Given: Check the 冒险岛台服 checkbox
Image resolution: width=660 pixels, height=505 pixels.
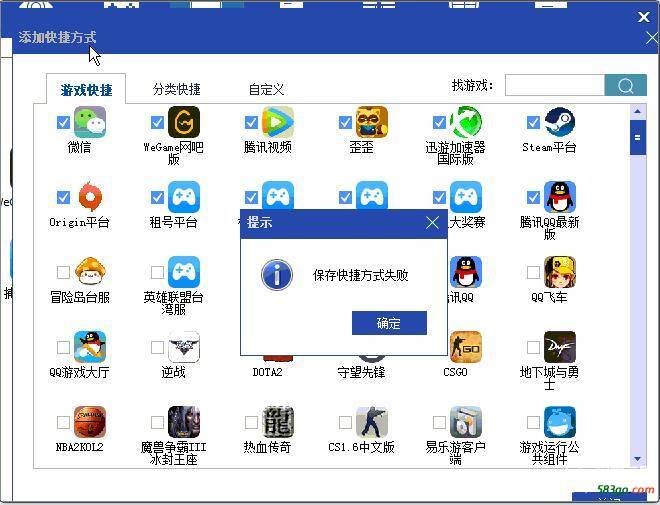Looking at the screenshot, I should (x=63, y=272).
